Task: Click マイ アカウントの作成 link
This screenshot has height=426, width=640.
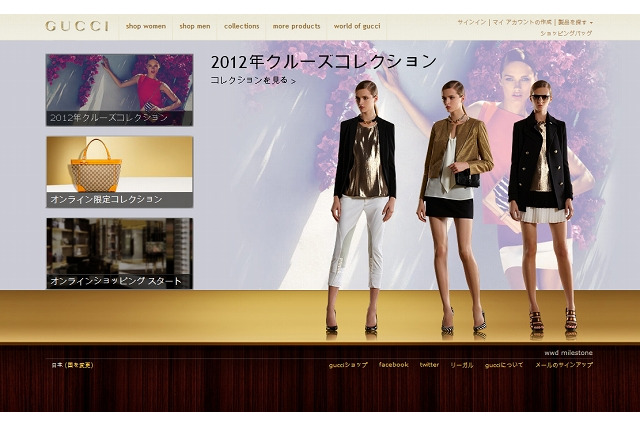Action: coord(522,22)
